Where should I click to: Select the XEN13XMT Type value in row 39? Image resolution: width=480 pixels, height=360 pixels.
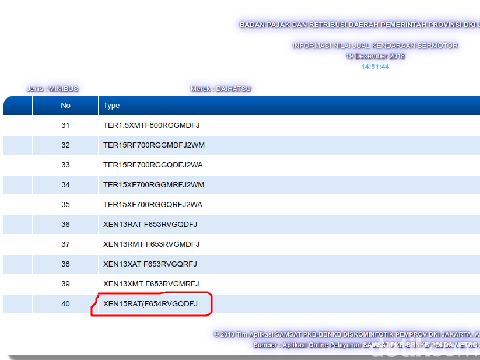tap(151, 284)
